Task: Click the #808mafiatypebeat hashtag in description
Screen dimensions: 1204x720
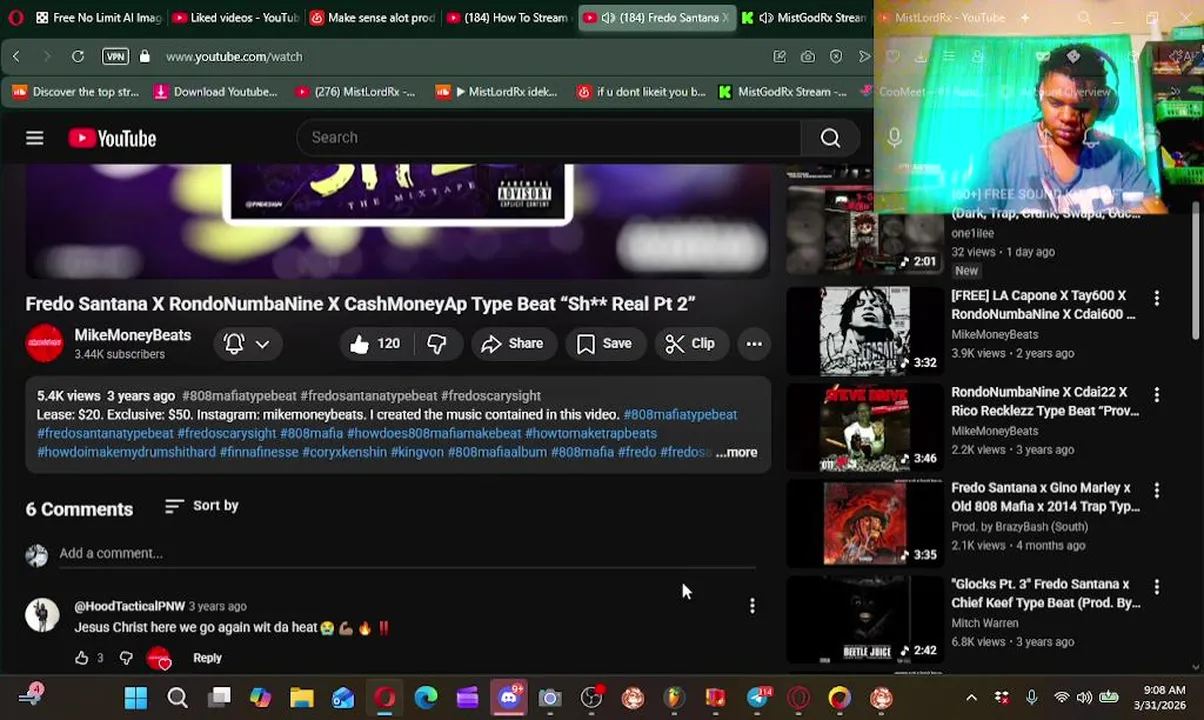Action: [680, 414]
